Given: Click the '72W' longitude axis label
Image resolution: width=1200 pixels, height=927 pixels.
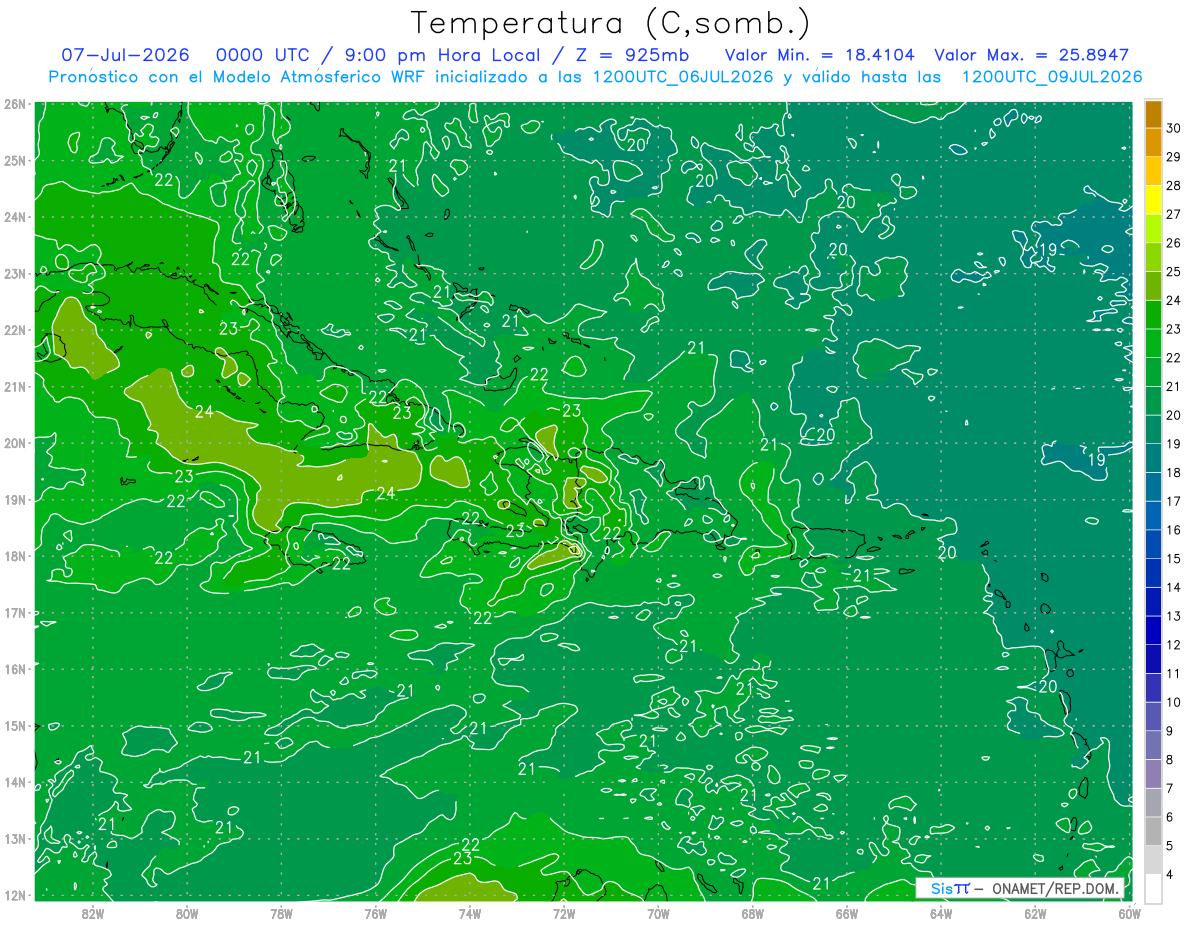Looking at the screenshot, I should [564, 912].
